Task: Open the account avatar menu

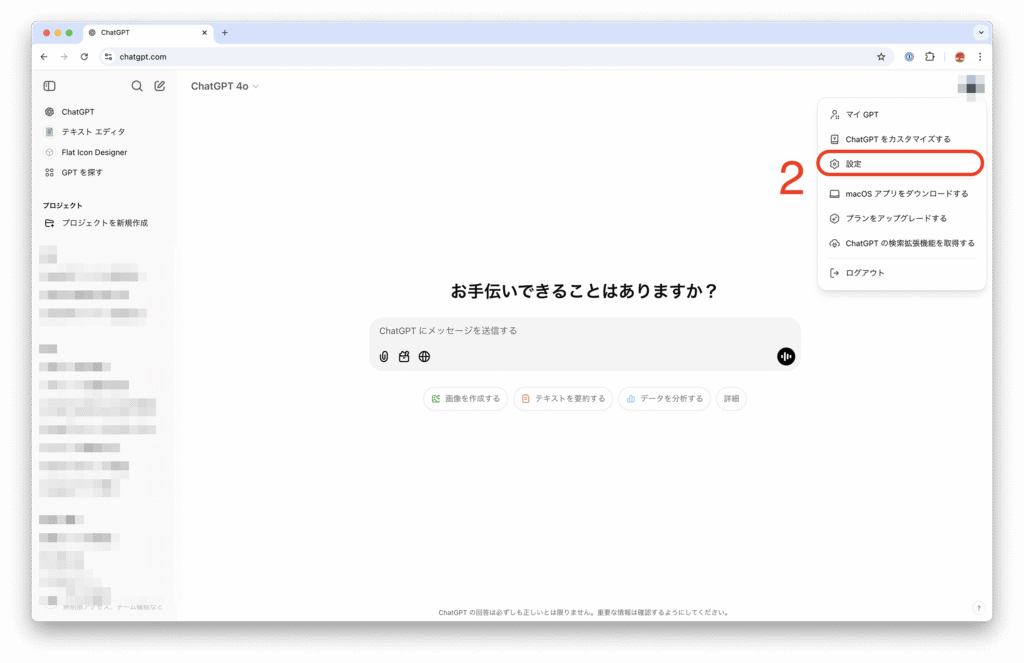Action: click(971, 86)
